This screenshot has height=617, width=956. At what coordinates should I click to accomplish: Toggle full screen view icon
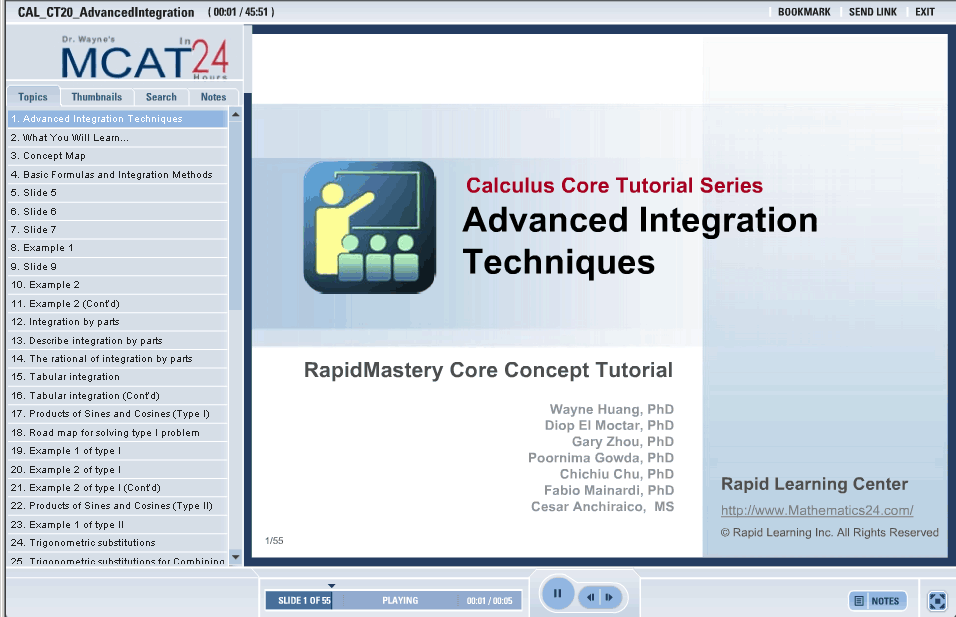pyautogui.click(x=937, y=601)
